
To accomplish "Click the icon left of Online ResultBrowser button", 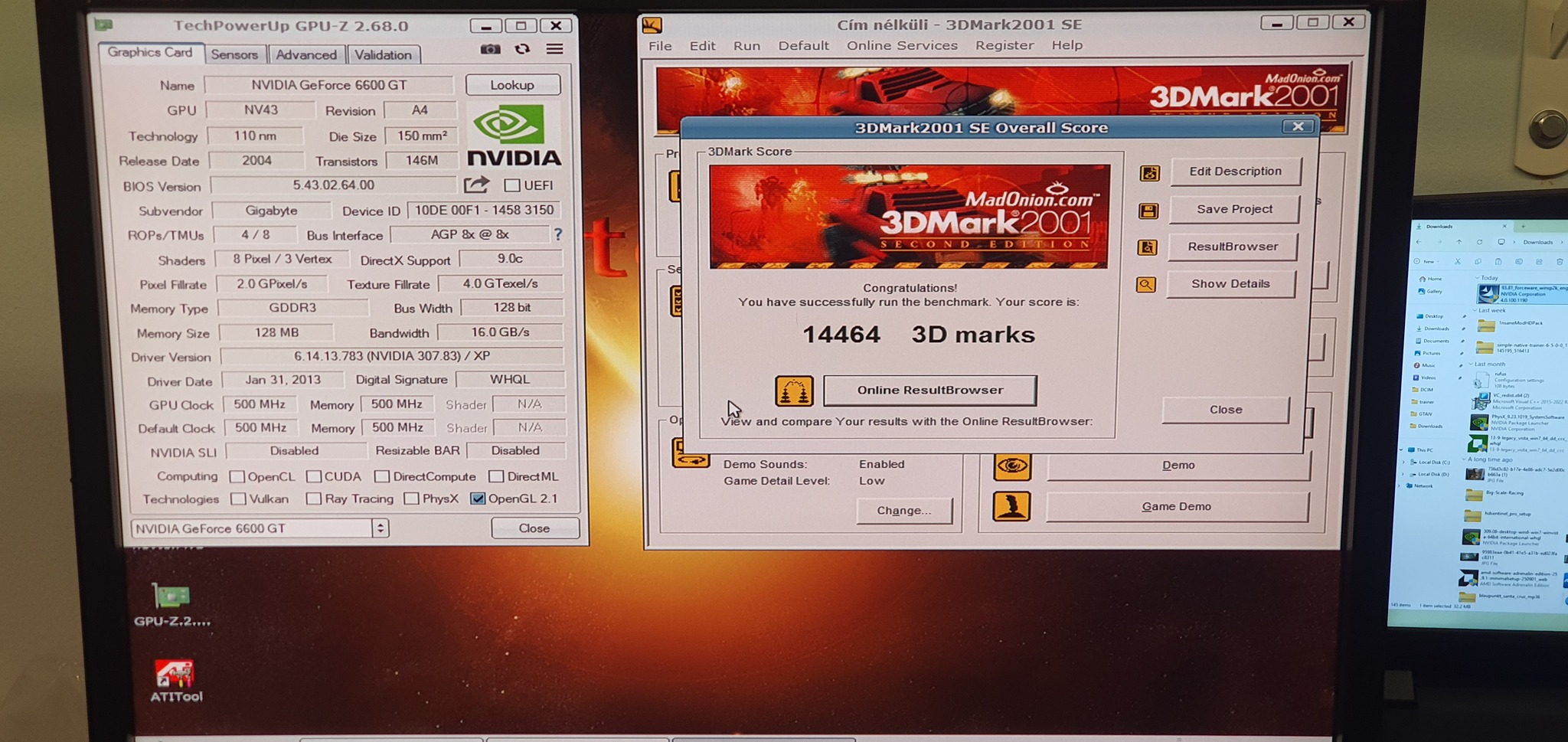I will pyautogui.click(x=794, y=391).
